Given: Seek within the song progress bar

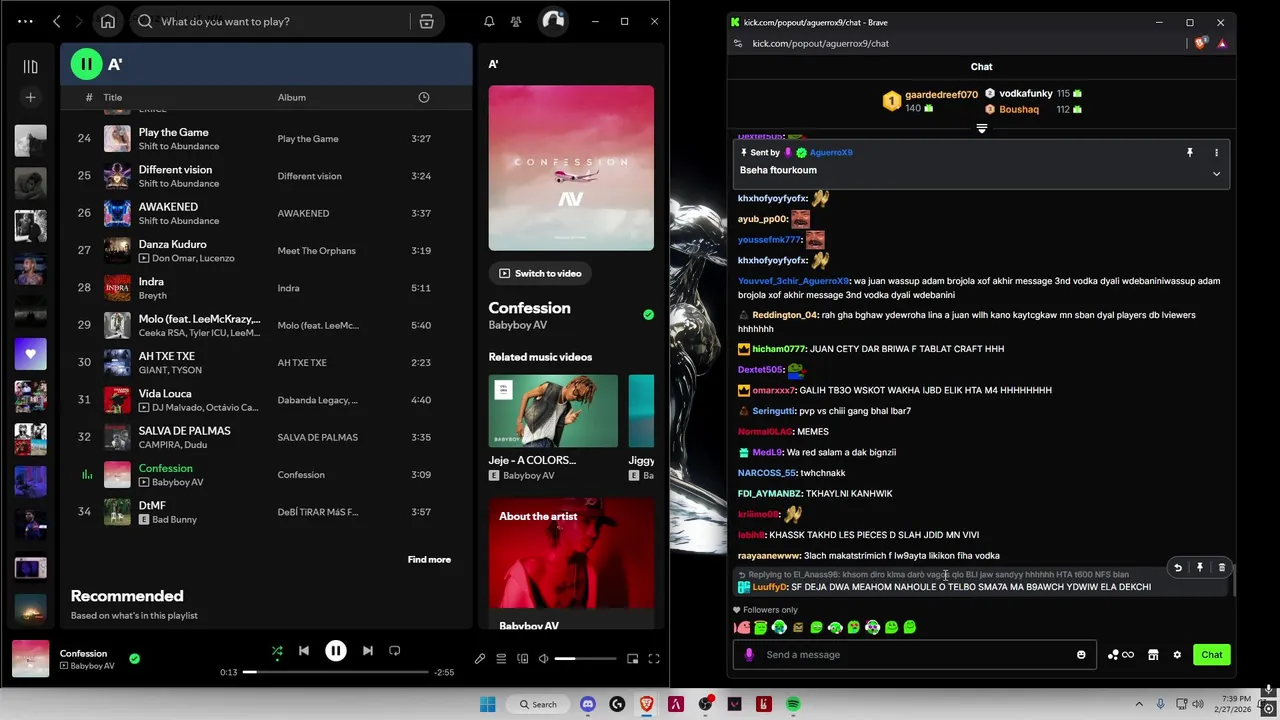Looking at the screenshot, I should pyautogui.click(x=336, y=672).
